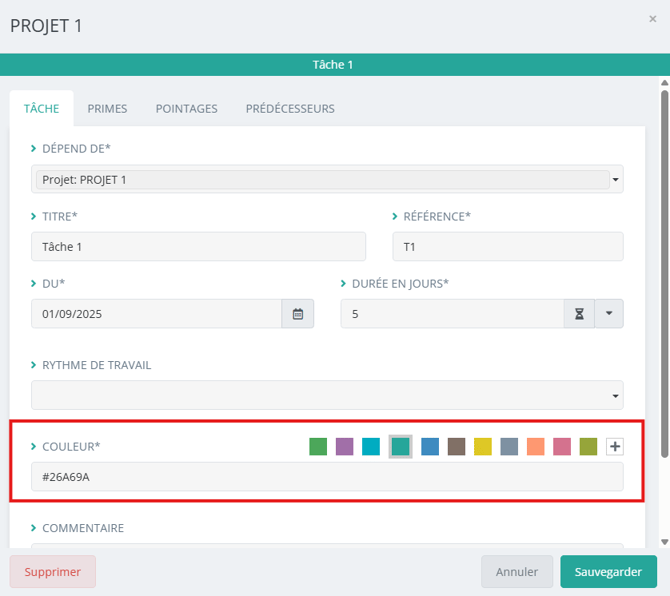
Task: Click the hourglass duration icon
Action: (x=579, y=314)
